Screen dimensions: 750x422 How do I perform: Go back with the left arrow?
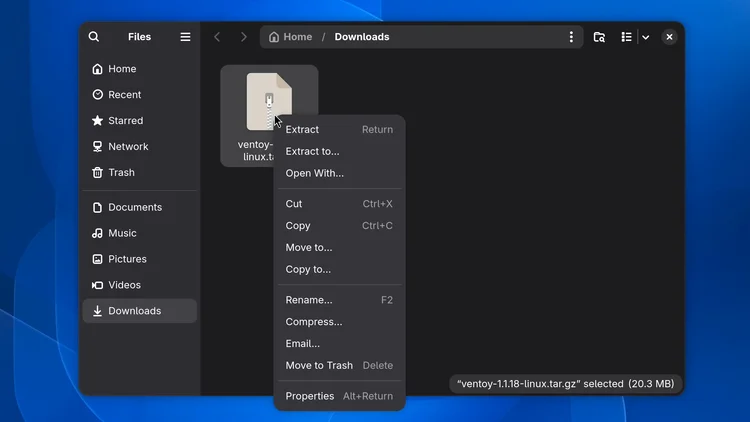(x=217, y=37)
